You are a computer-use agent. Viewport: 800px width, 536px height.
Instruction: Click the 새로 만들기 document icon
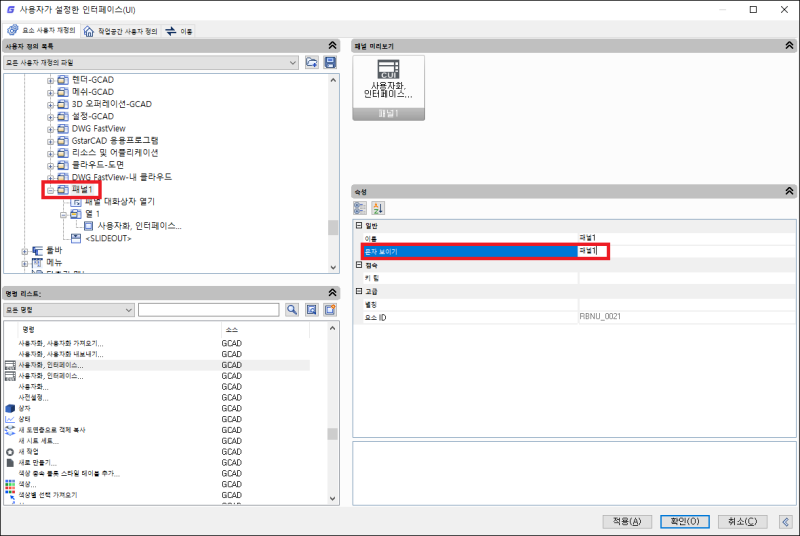pyautogui.click(x=10, y=463)
